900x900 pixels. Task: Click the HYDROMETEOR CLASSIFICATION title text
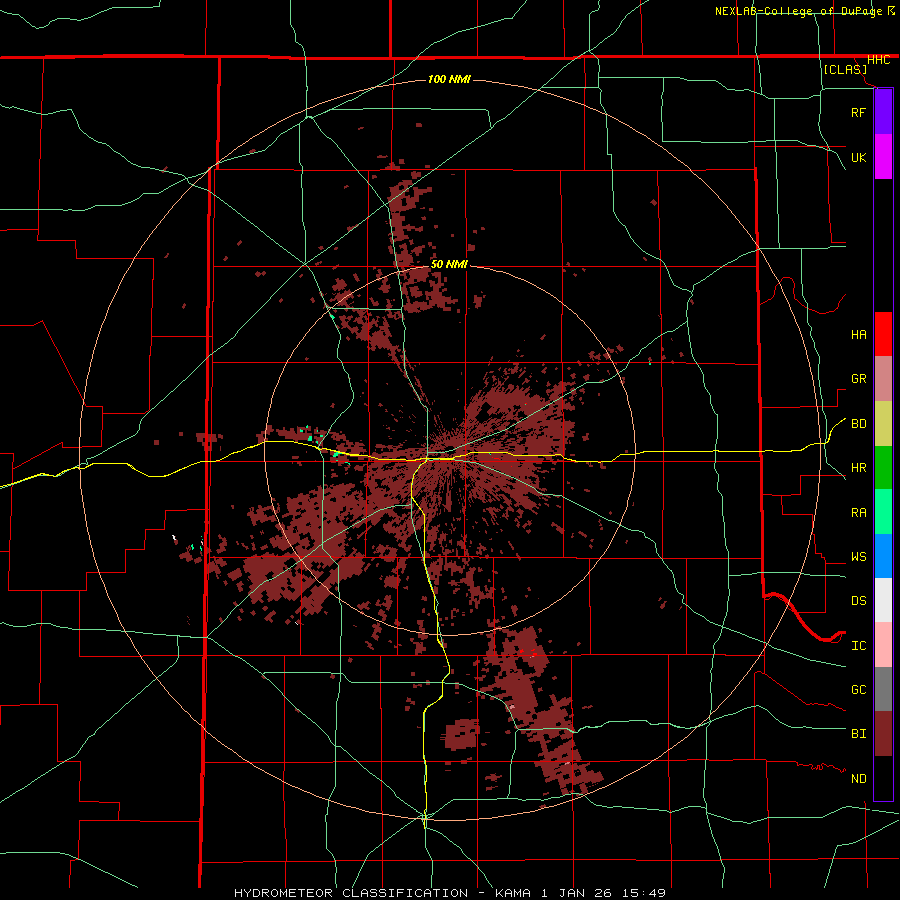[351, 893]
